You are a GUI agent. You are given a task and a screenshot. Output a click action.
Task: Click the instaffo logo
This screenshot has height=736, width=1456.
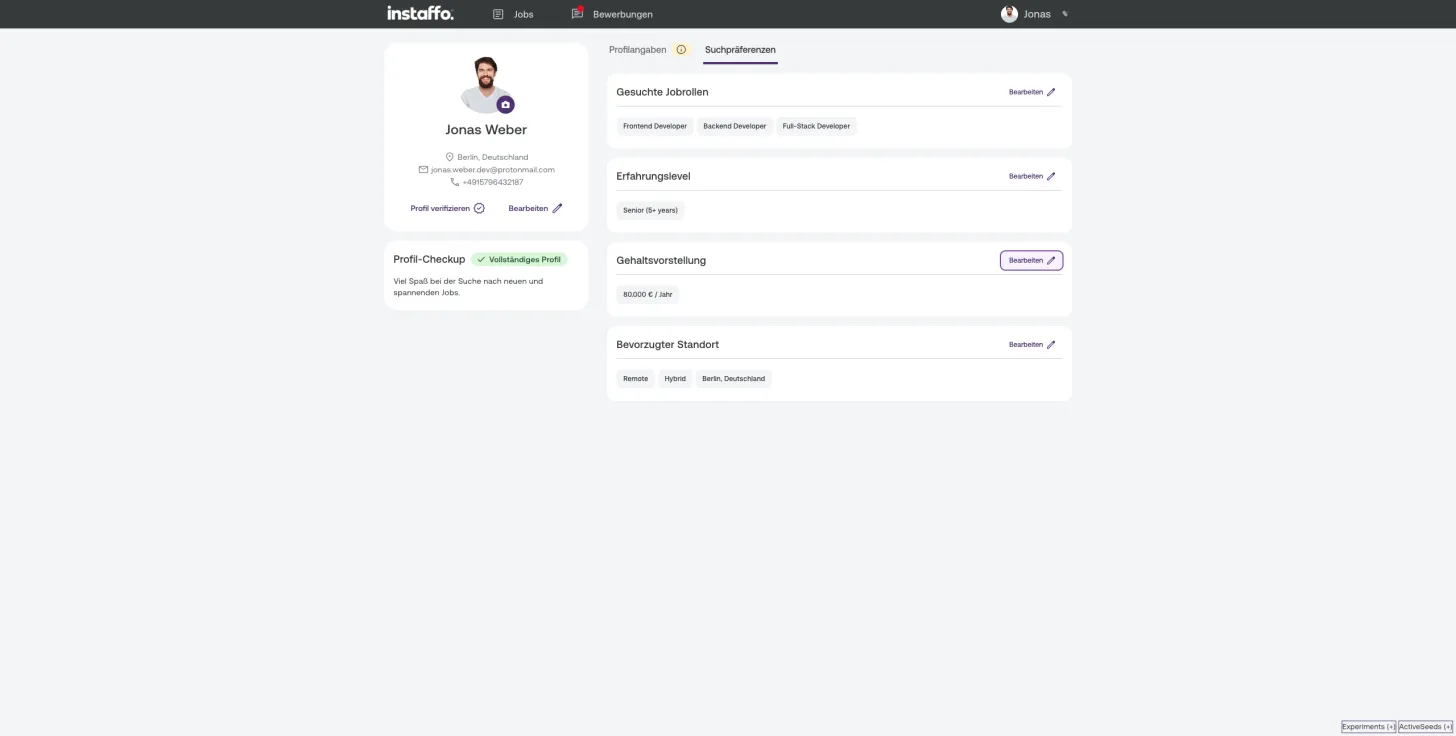(x=420, y=13)
